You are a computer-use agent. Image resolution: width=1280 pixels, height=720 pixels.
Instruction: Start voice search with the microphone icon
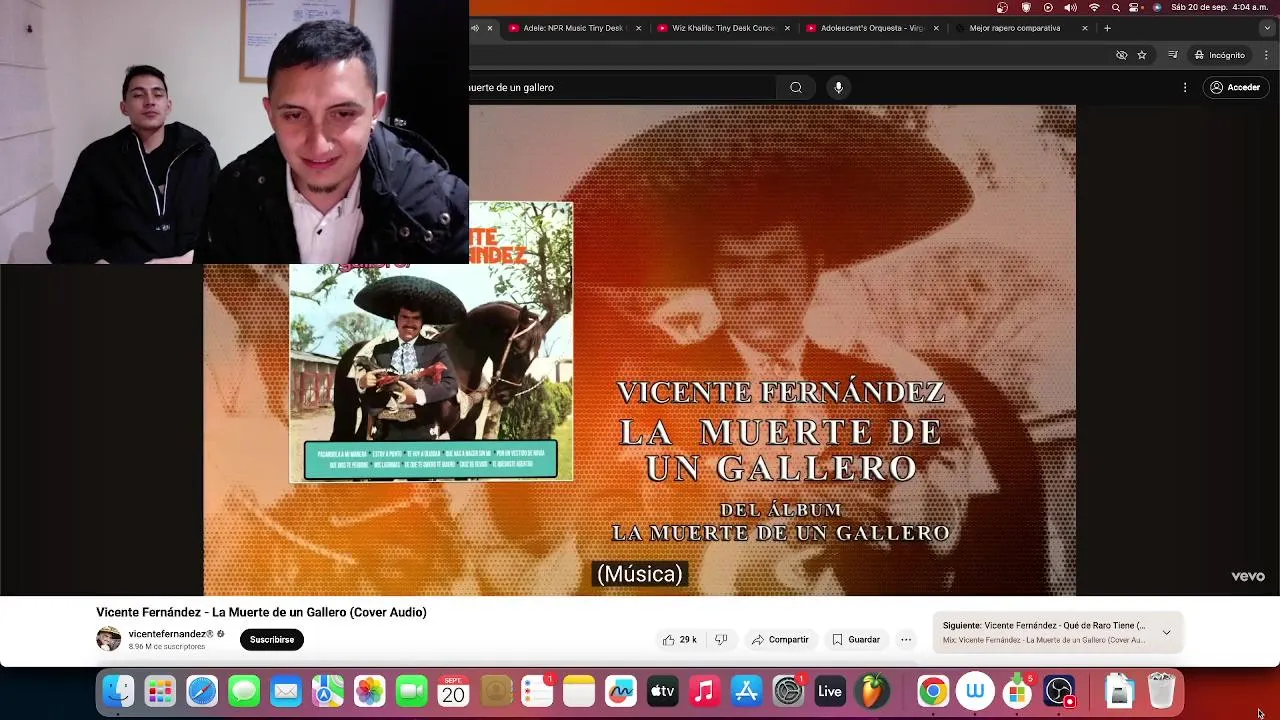(838, 87)
